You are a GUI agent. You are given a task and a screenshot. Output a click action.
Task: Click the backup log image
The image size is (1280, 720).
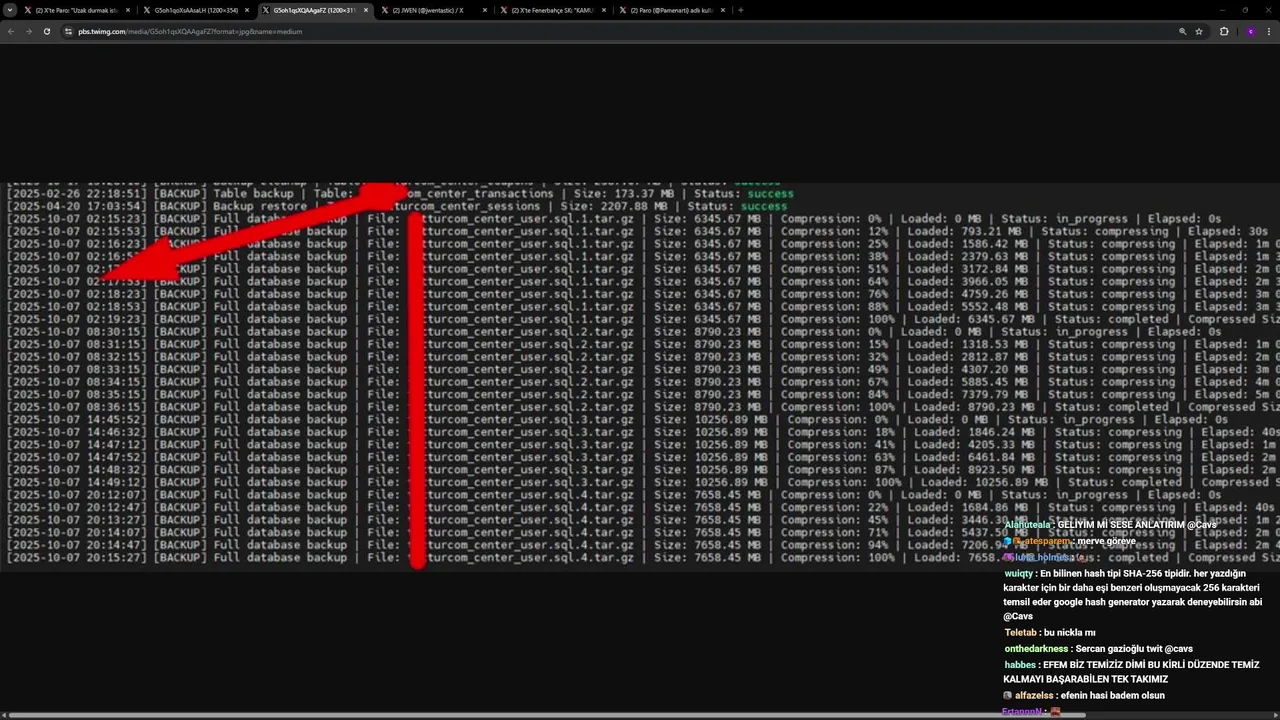(640, 375)
